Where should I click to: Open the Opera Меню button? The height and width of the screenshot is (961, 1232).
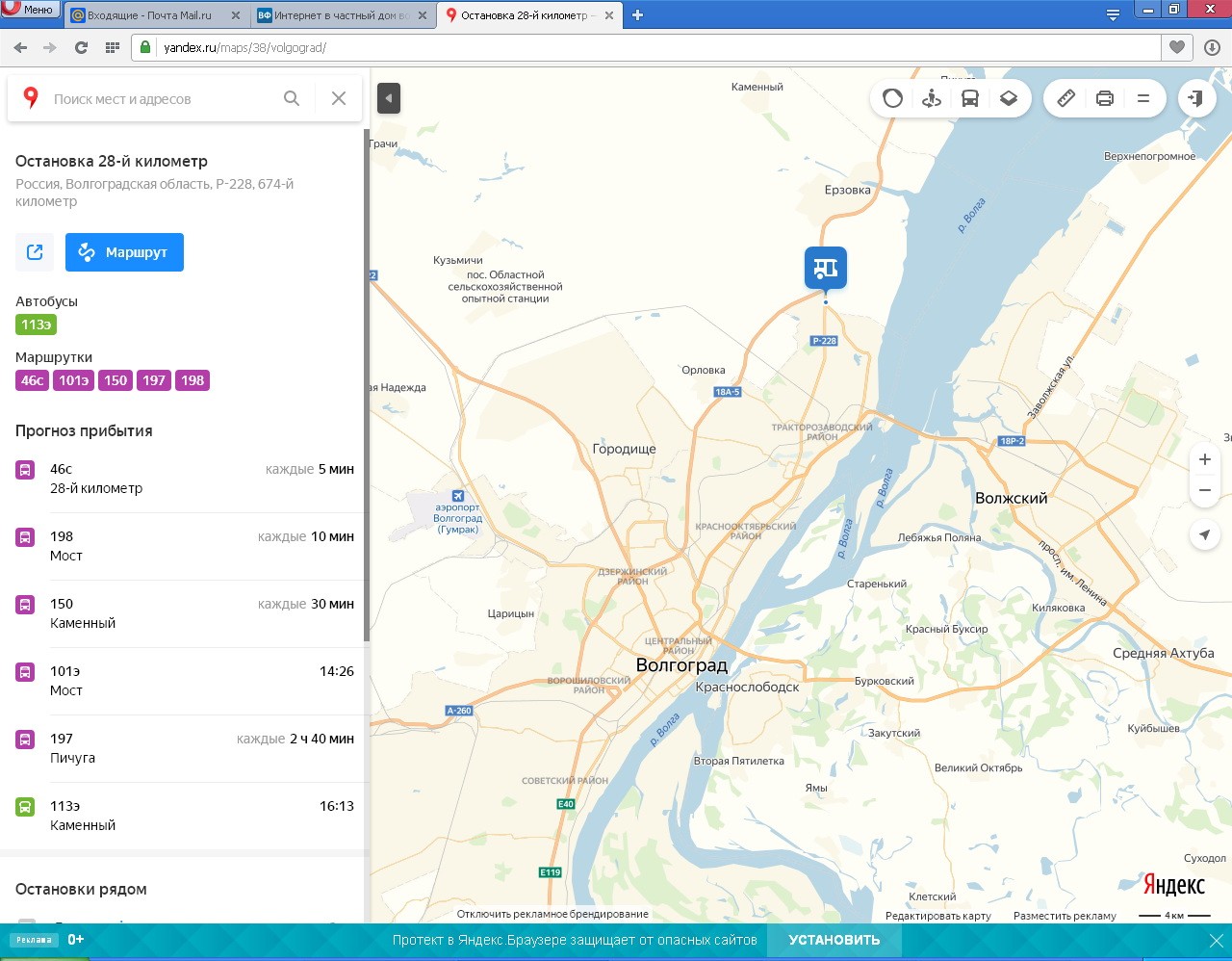pyautogui.click(x=30, y=10)
